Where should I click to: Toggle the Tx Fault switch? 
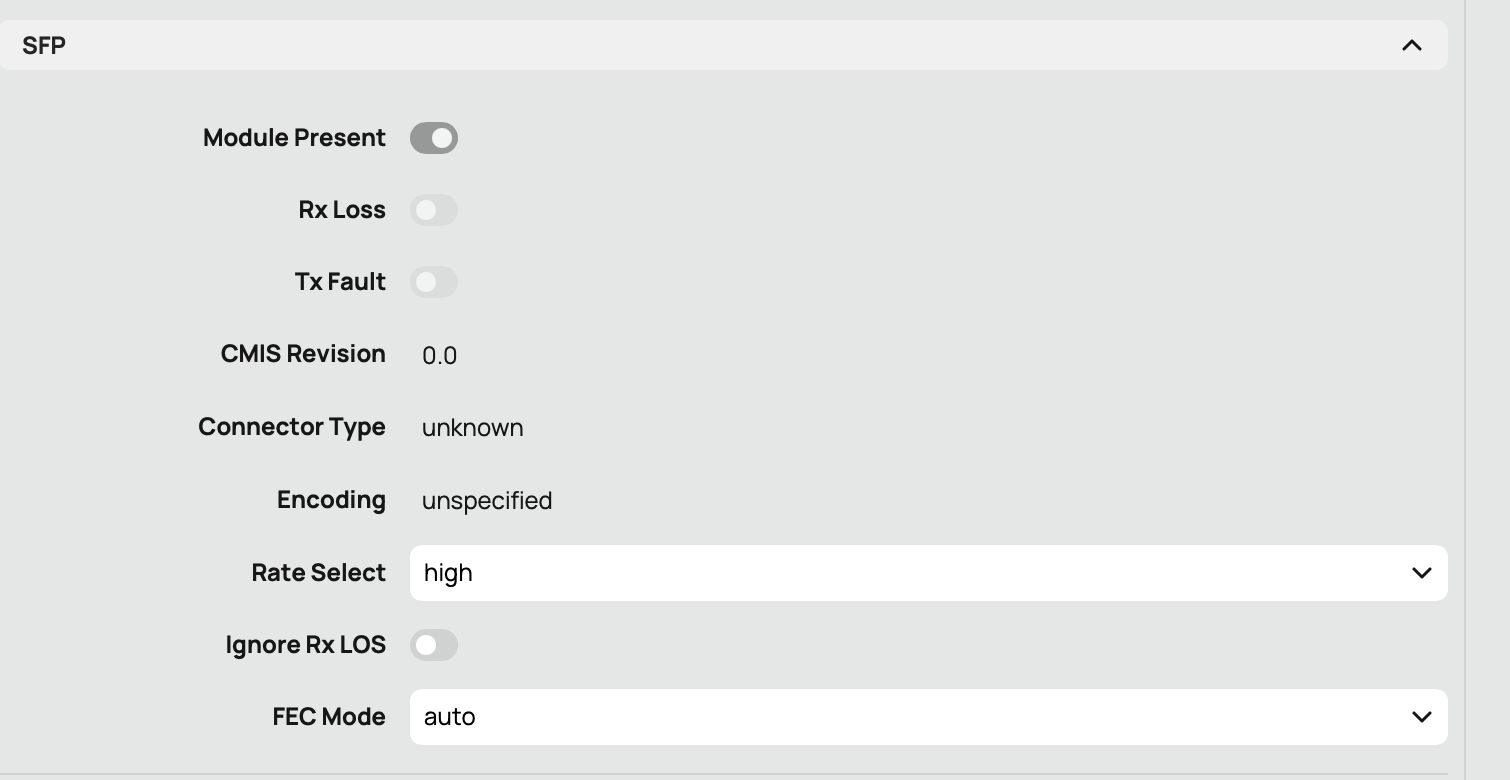434,282
